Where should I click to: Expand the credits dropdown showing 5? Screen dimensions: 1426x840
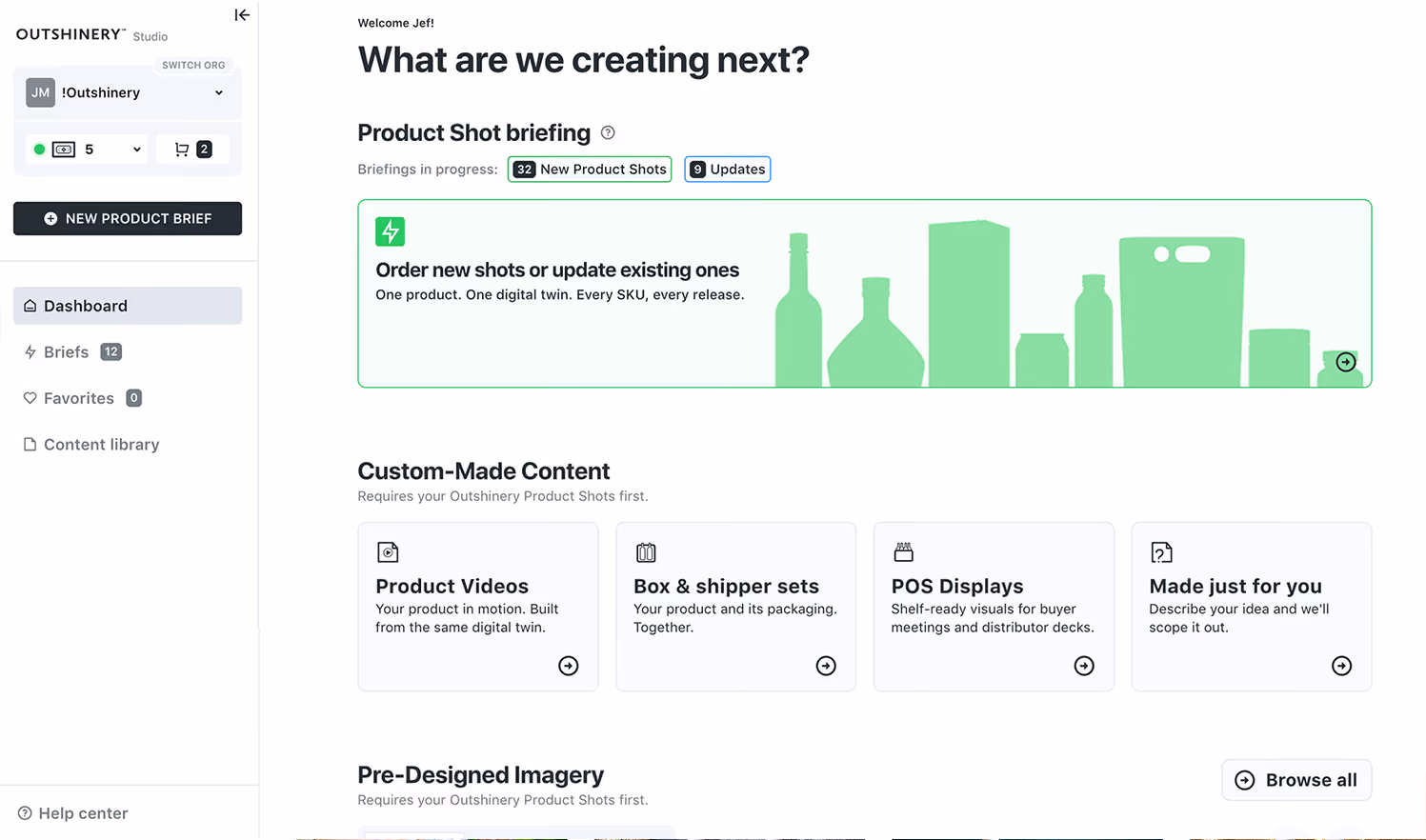click(88, 150)
